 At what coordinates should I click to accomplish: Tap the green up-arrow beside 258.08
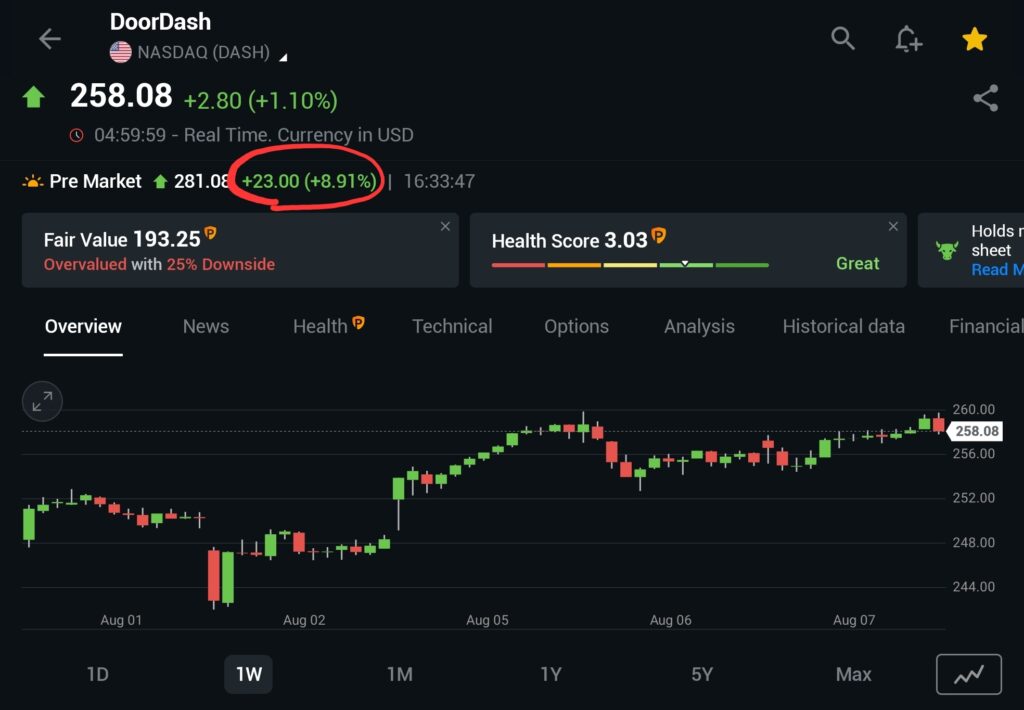point(33,97)
